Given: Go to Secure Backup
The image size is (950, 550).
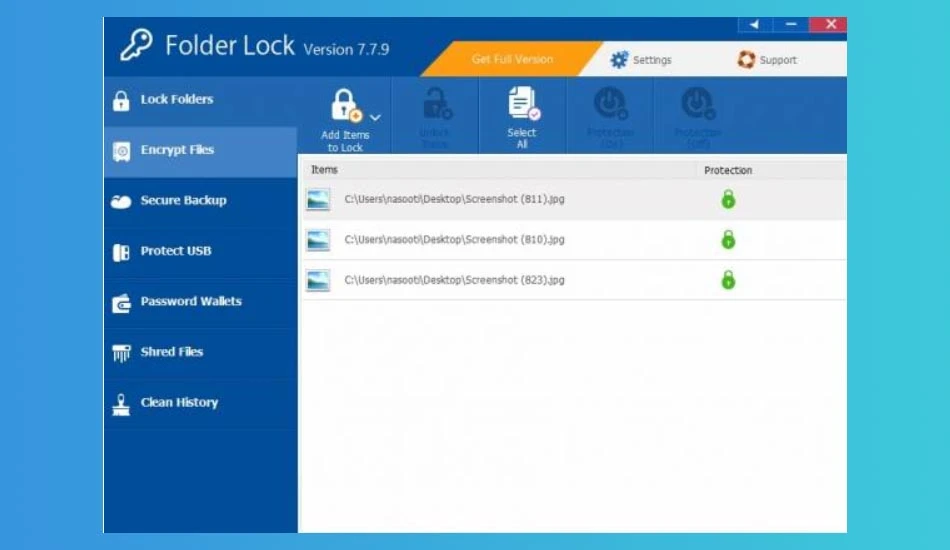Looking at the screenshot, I should 201,201.
